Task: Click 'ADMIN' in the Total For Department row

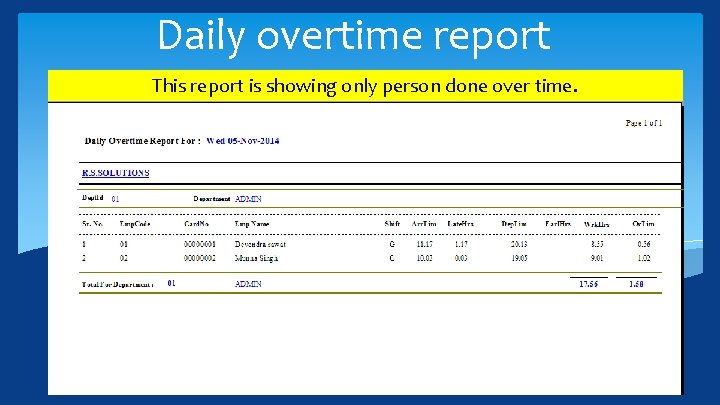Action: pos(248,284)
